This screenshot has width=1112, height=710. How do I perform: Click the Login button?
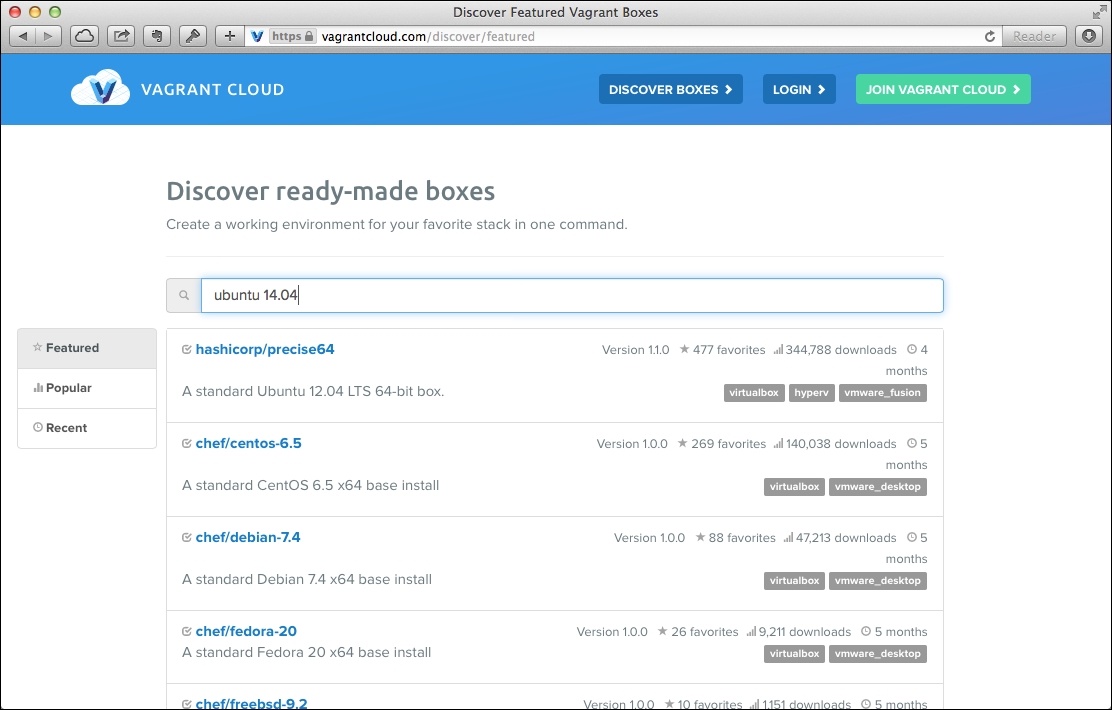point(799,89)
